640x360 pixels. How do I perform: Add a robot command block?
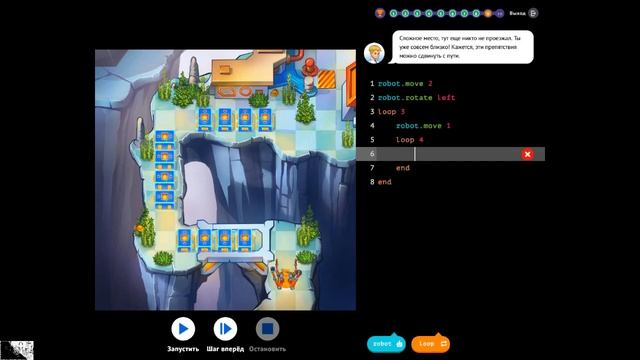pyautogui.click(x=386, y=344)
